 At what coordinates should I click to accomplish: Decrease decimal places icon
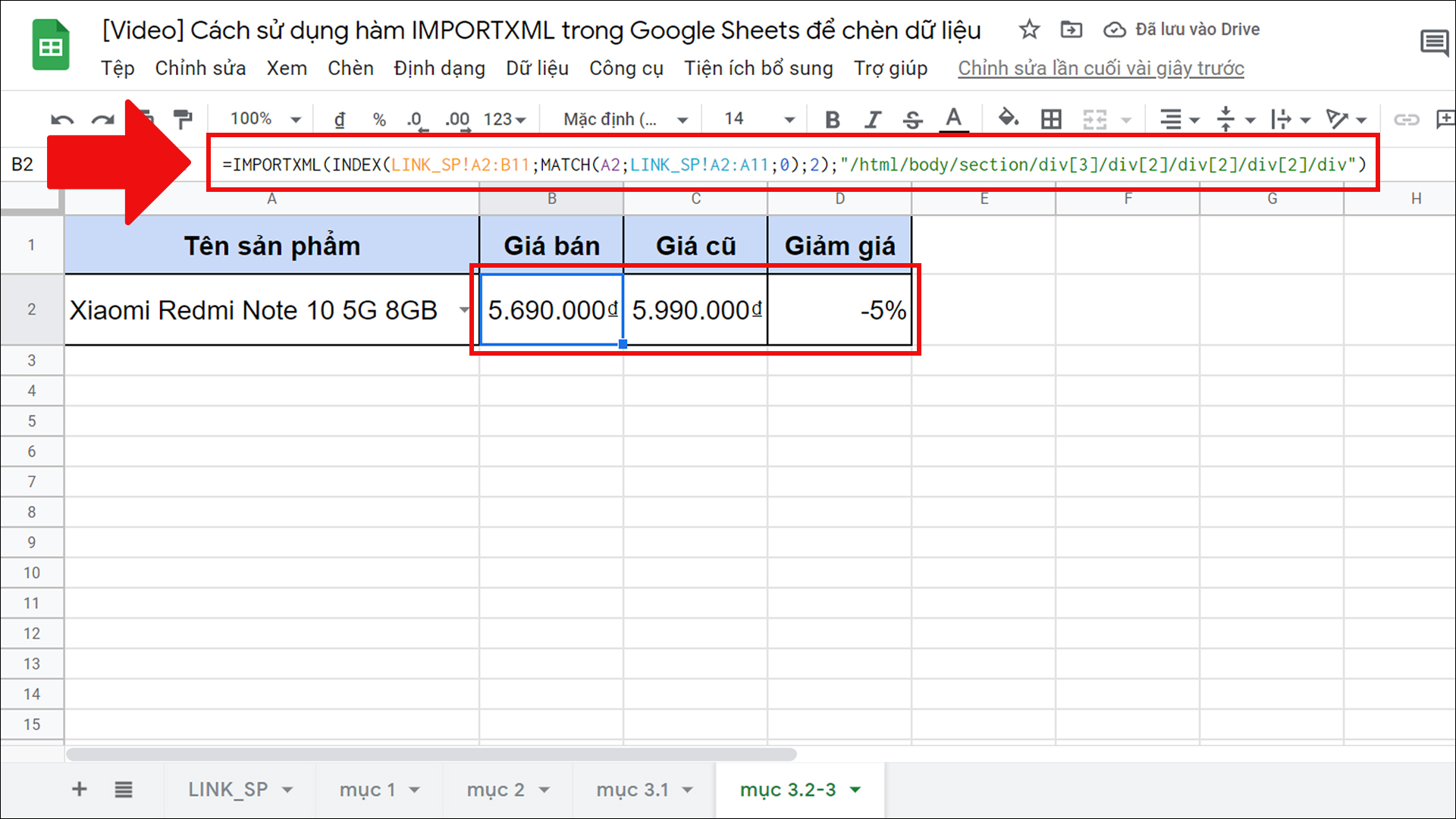pyautogui.click(x=417, y=120)
